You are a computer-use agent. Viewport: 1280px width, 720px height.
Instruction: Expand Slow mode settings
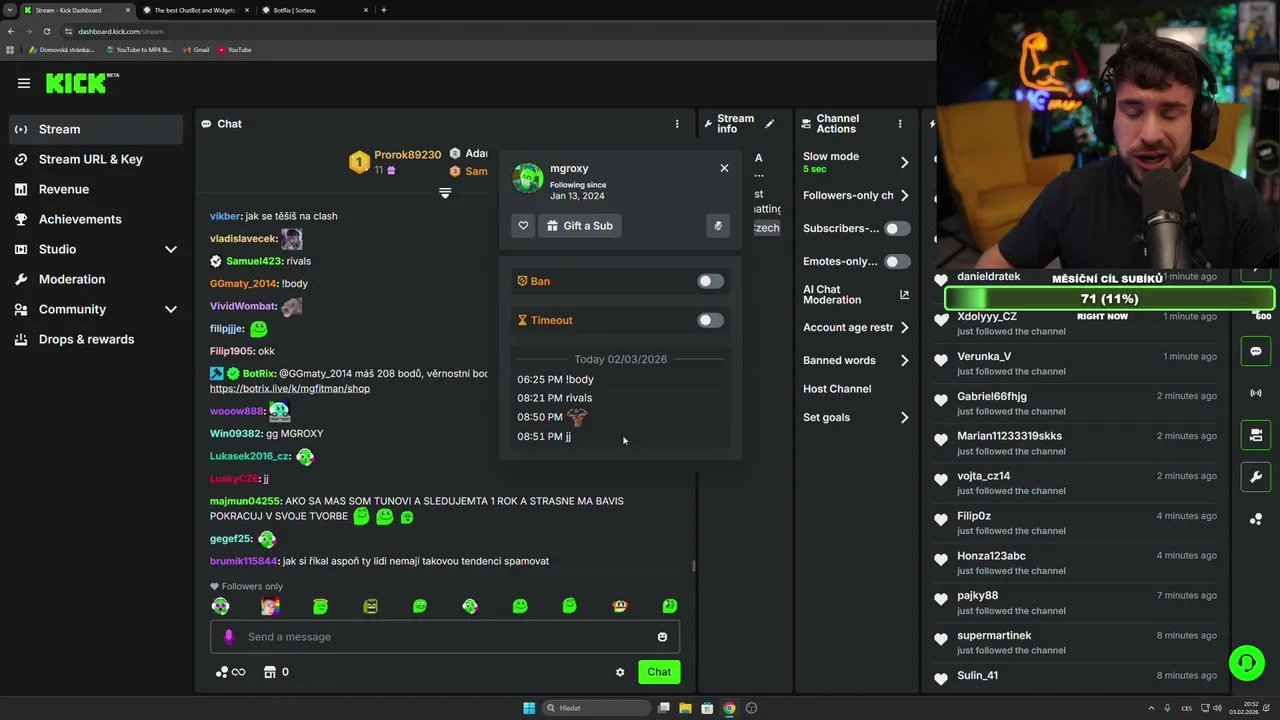904,162
